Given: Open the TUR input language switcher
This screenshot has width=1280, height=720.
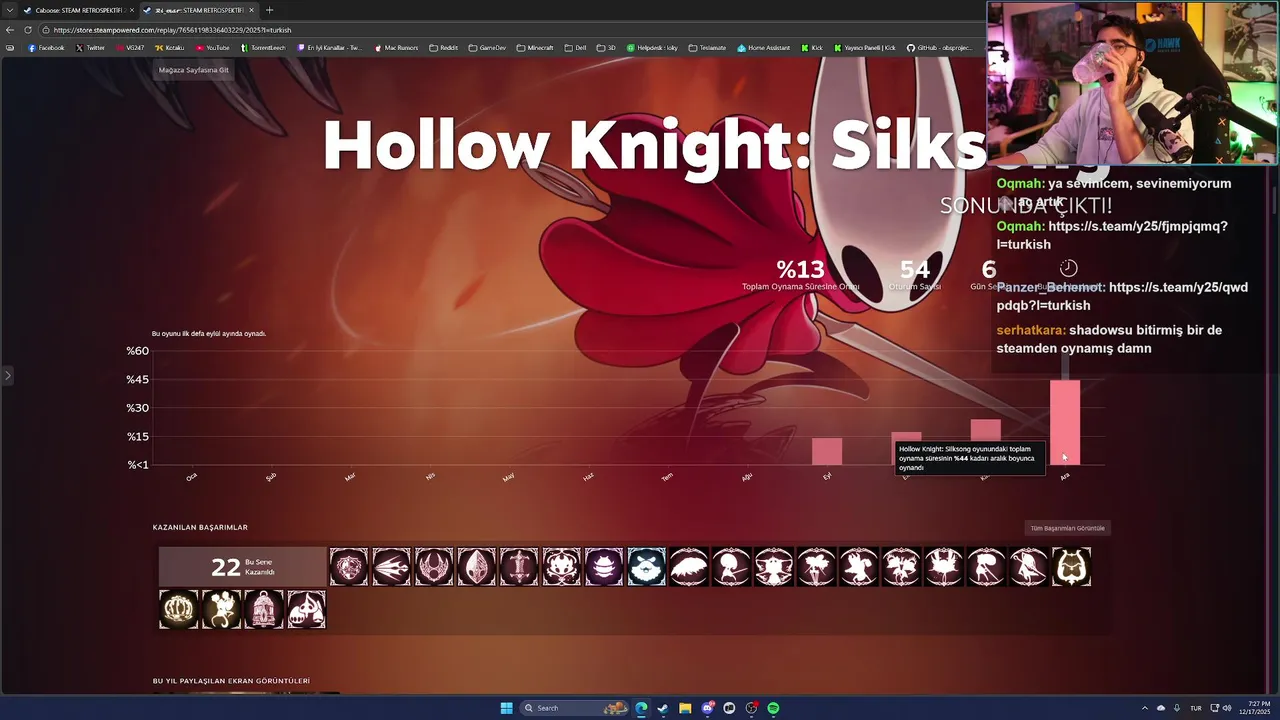Looking at the screenshot, I should click(1195, 708).
